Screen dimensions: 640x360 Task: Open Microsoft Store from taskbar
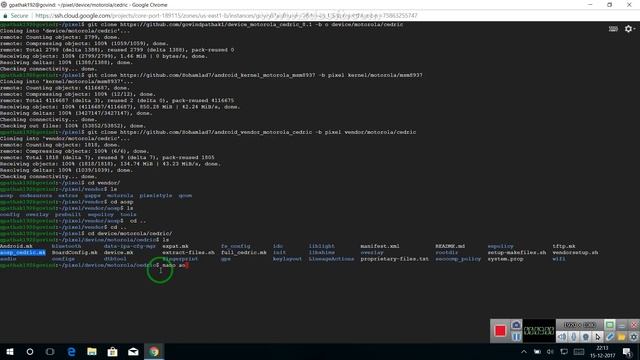[113, 351]
